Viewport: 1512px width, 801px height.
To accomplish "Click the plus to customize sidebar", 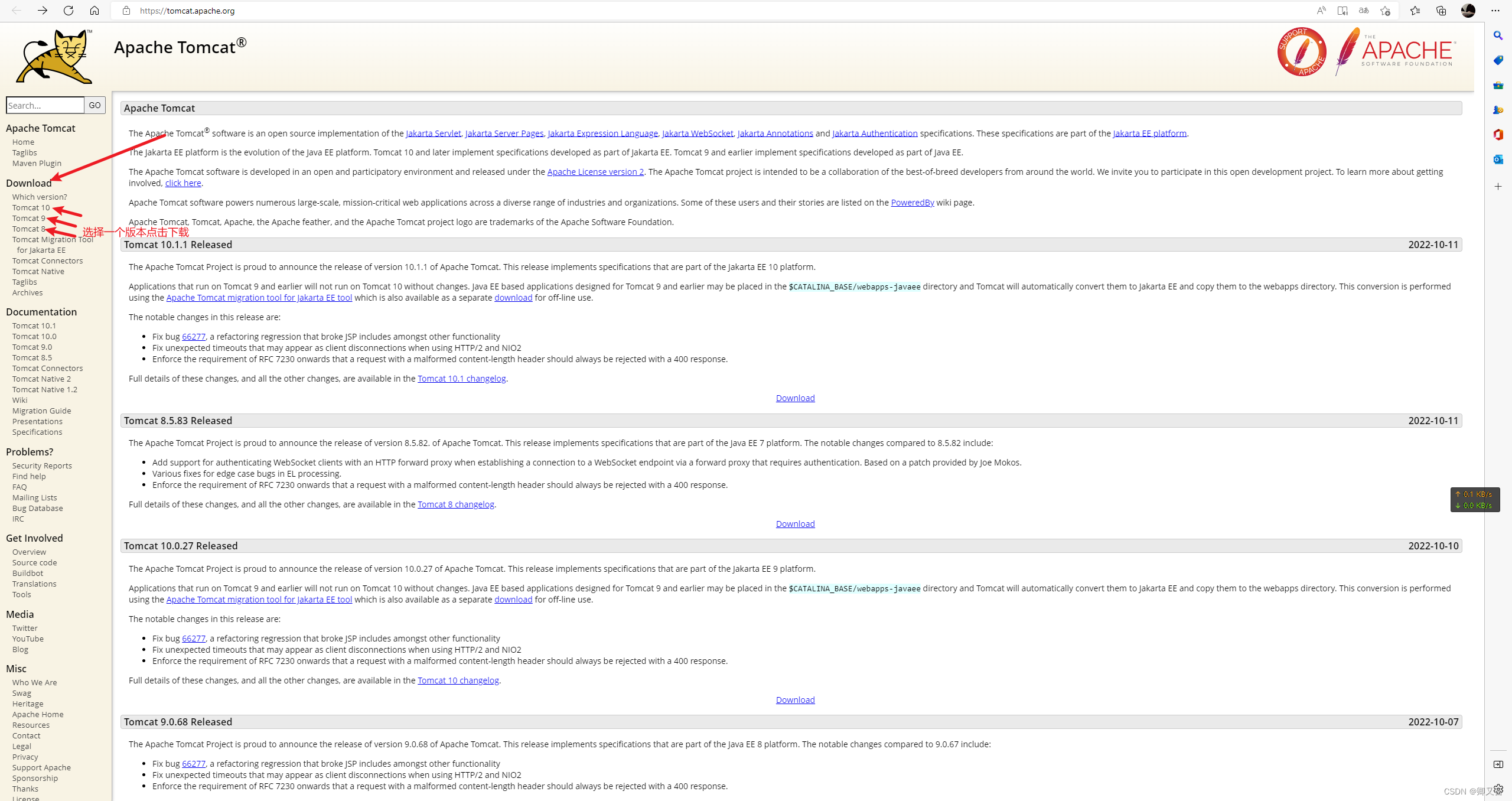I will [x=1498, y=187].
